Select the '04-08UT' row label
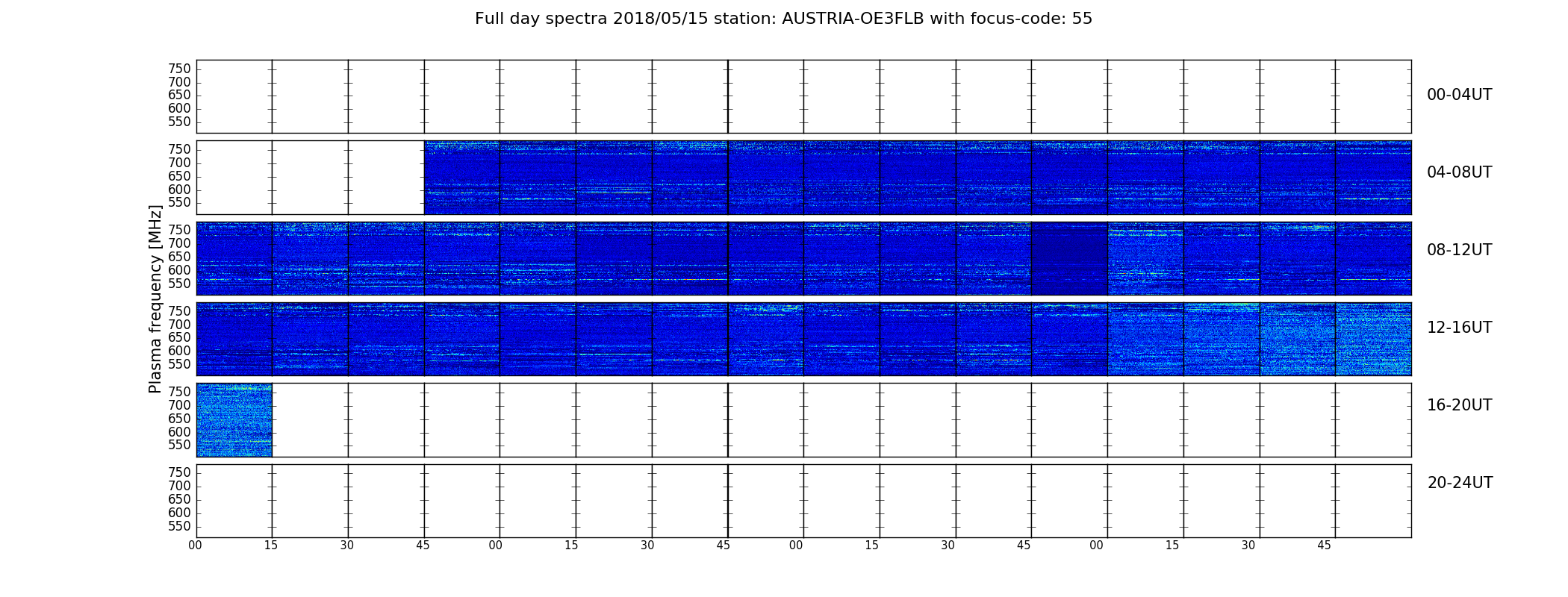The height and width of the screenshot is (597, 1568). 1459,172
